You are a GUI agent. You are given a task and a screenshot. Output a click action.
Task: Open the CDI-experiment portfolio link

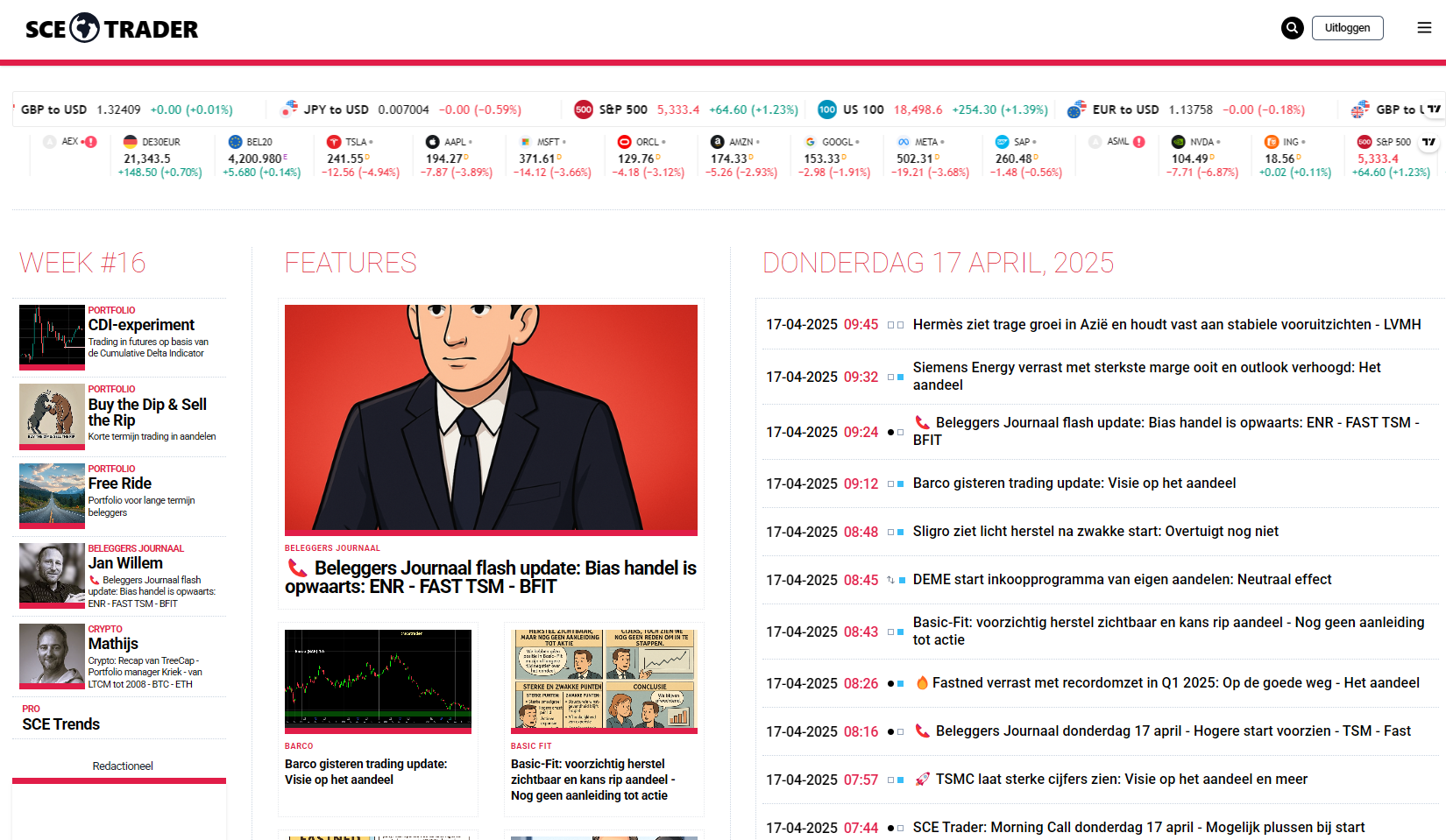coord(141,325)
